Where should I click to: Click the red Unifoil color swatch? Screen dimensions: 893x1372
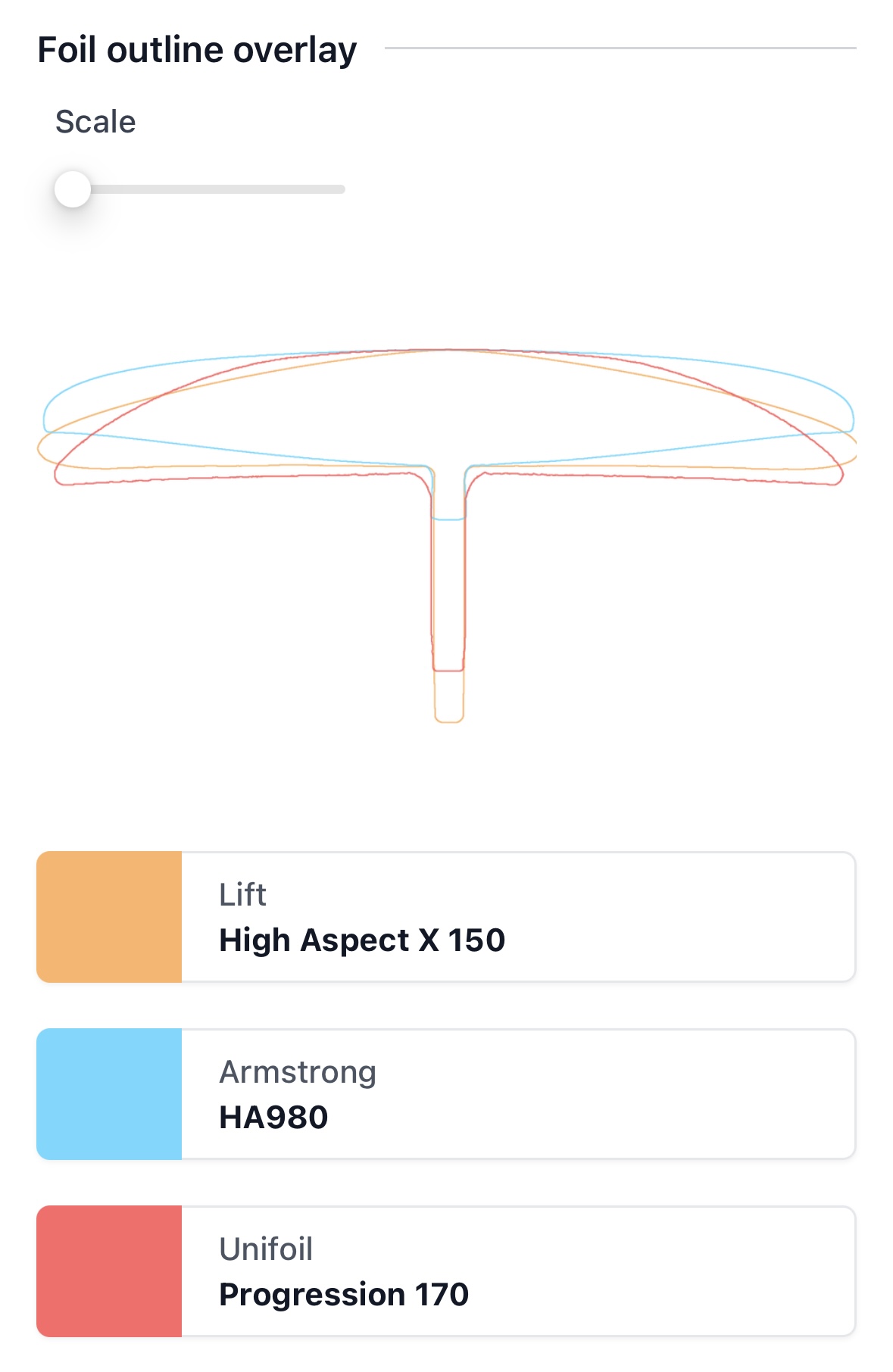coord(109,1271)
